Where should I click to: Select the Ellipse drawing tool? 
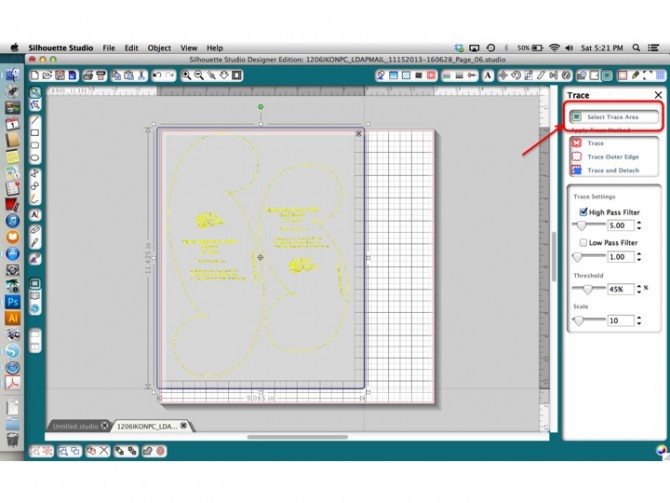pos(35,158)
